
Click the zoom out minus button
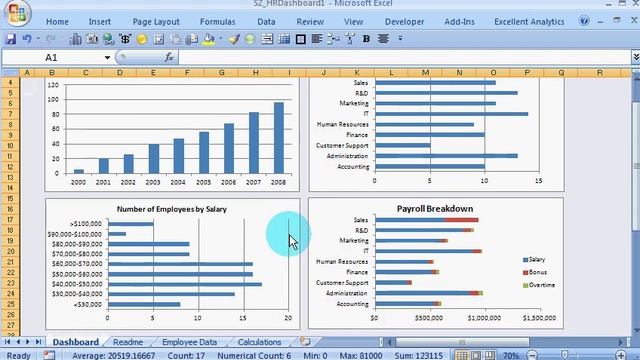tap(532, 355)
